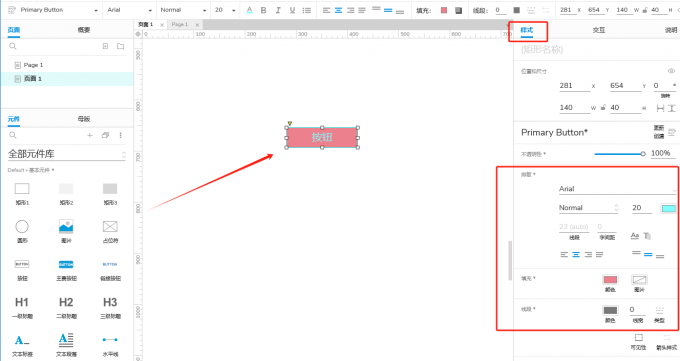Viewport: 680px width, 361px height.
Task: Add a new folder in the pages panel
Action: (120, 46)
